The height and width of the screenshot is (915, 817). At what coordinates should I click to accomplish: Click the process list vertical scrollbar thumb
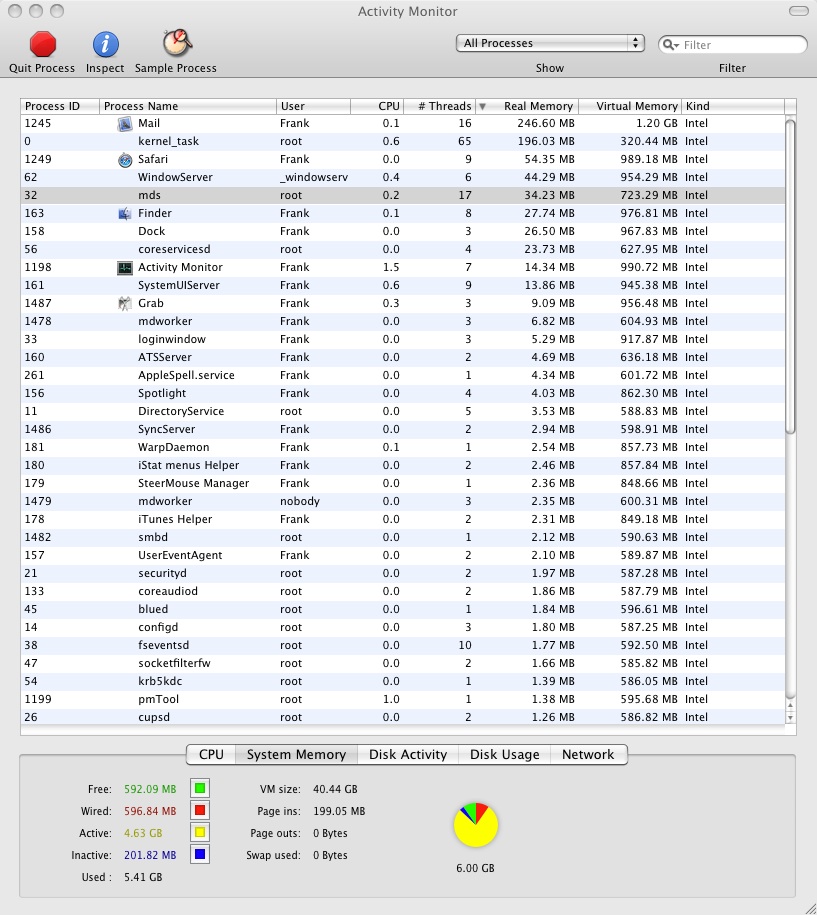click(791, 277)
